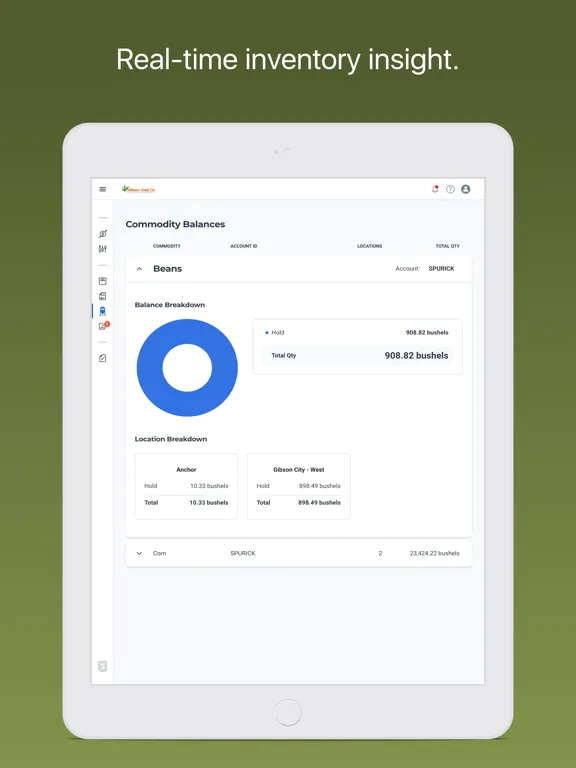Screen dimensions: 576x768
Task: Expand the Corn commodity row
Action: [x=140, y=553]
